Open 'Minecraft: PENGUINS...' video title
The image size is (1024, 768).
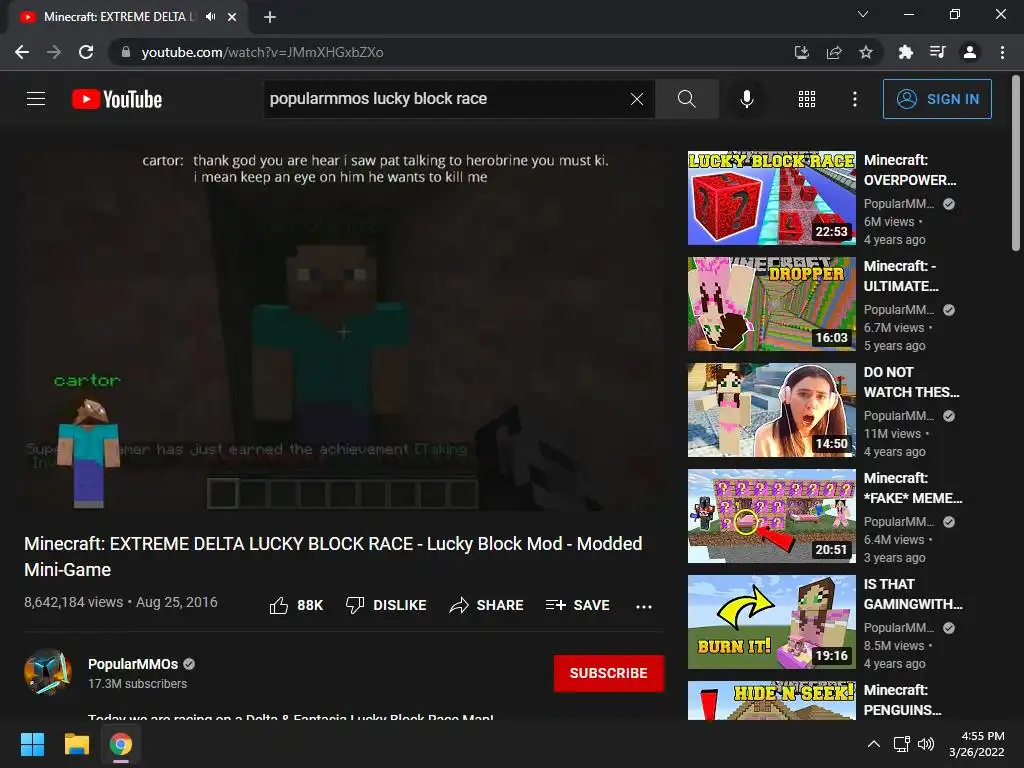[x=903, y=699]
